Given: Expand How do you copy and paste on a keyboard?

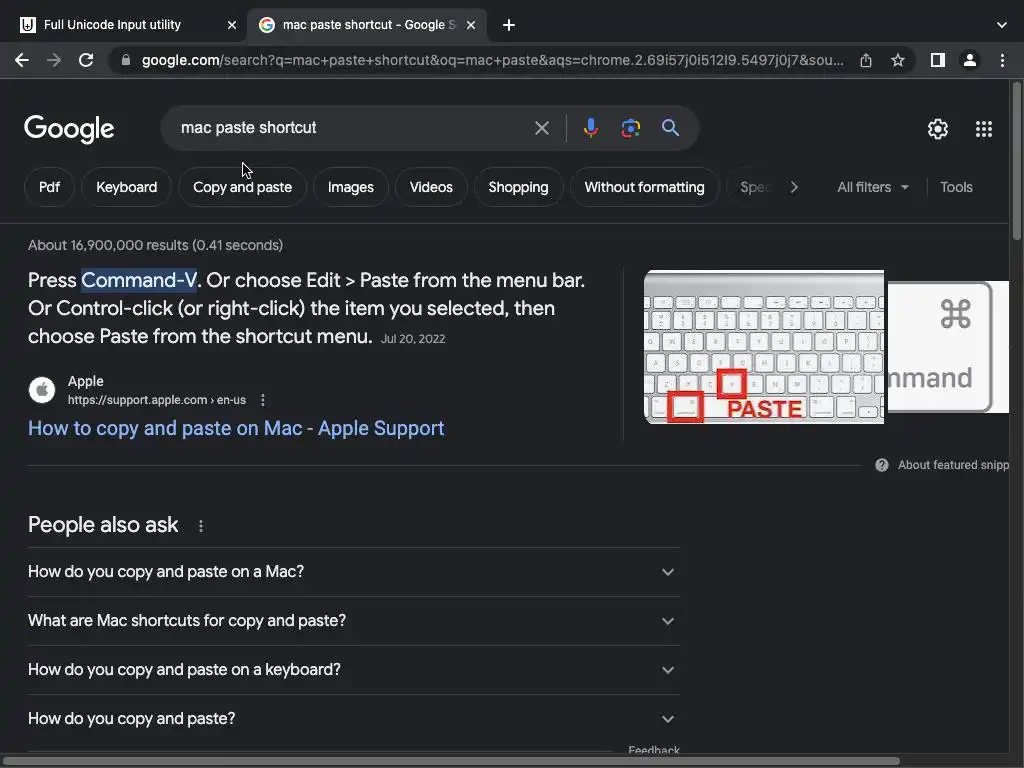Looking at the screenshot, I should [x=353, y=670].
